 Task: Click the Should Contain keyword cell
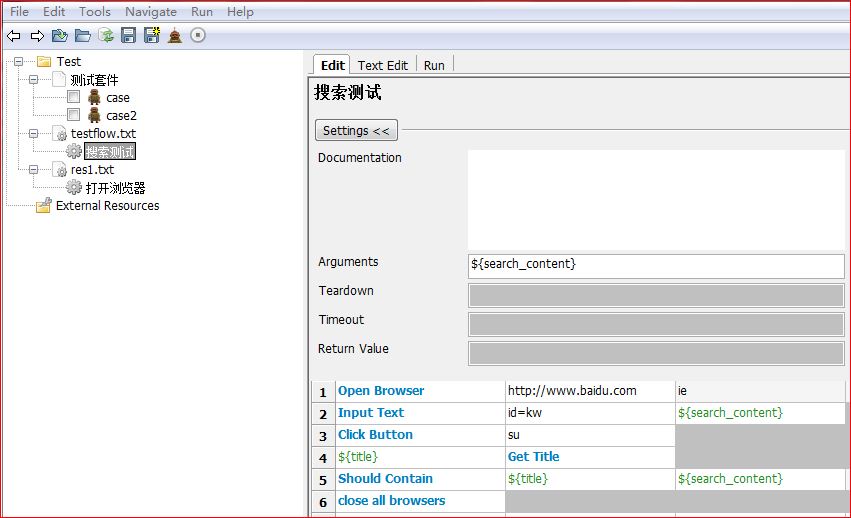421,479
